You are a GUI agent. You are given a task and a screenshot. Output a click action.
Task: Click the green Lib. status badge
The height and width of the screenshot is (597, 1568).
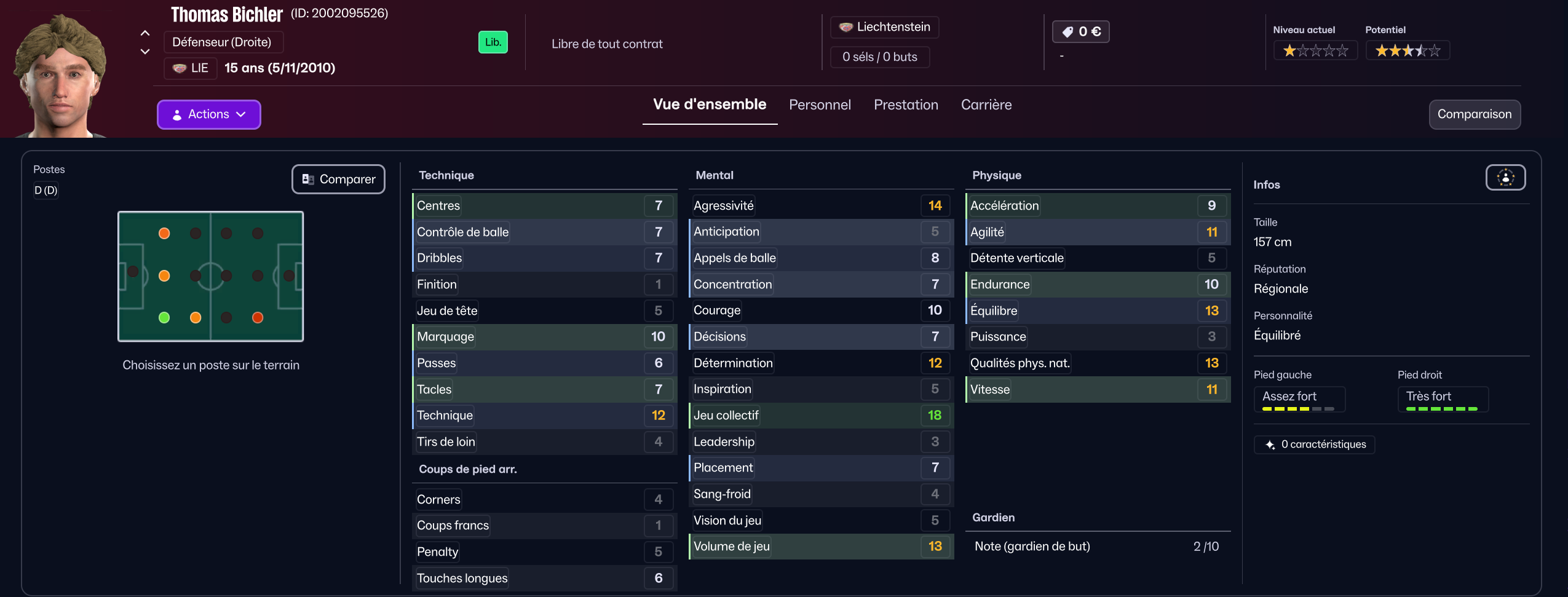tap(493, 42)
